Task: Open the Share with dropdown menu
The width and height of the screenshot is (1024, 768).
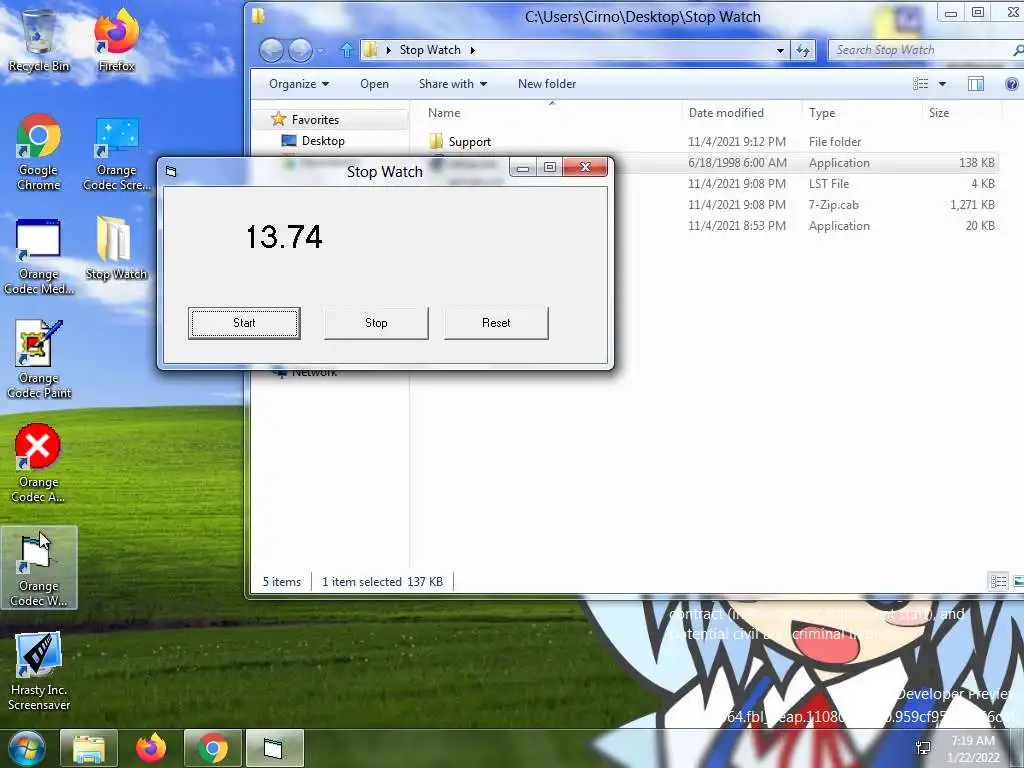Action: tap(453, 84)
